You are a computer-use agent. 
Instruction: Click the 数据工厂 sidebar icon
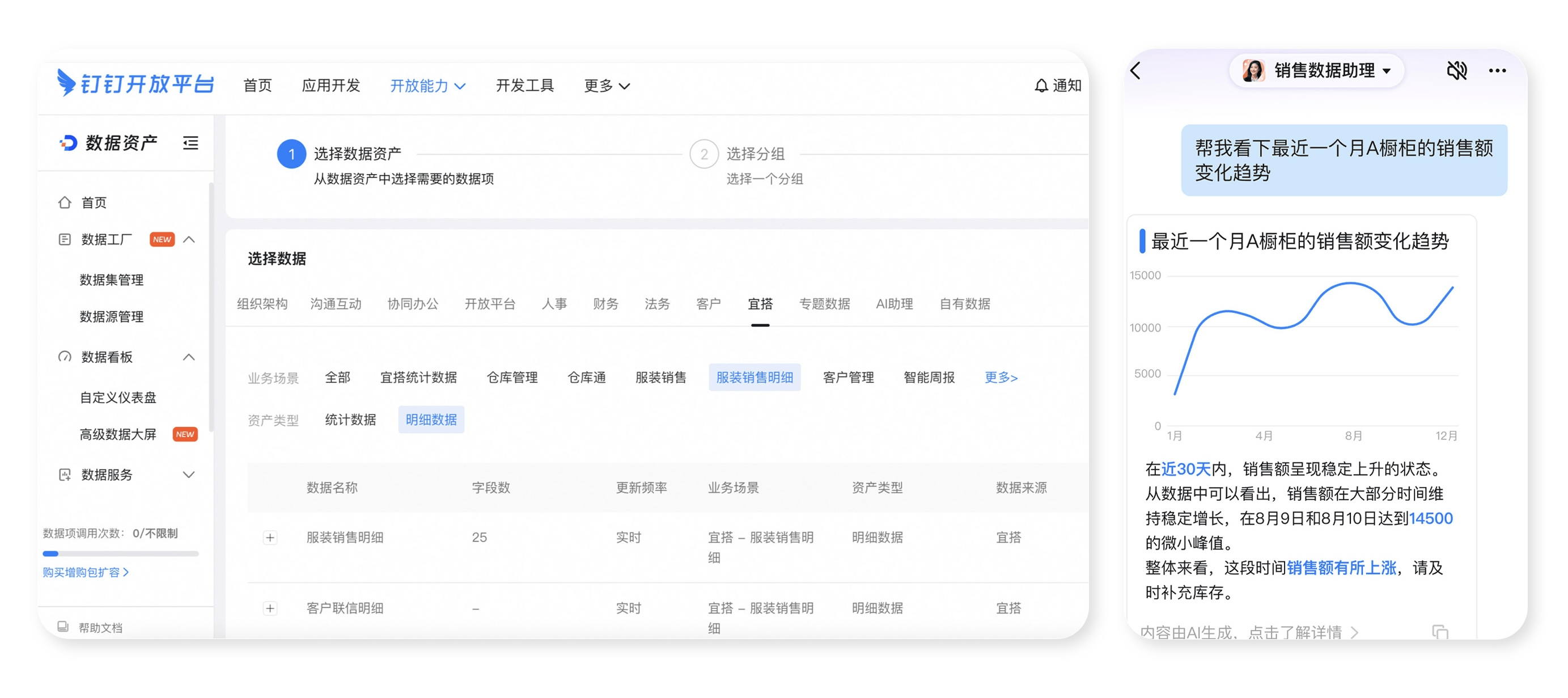(x=65, y=239)
